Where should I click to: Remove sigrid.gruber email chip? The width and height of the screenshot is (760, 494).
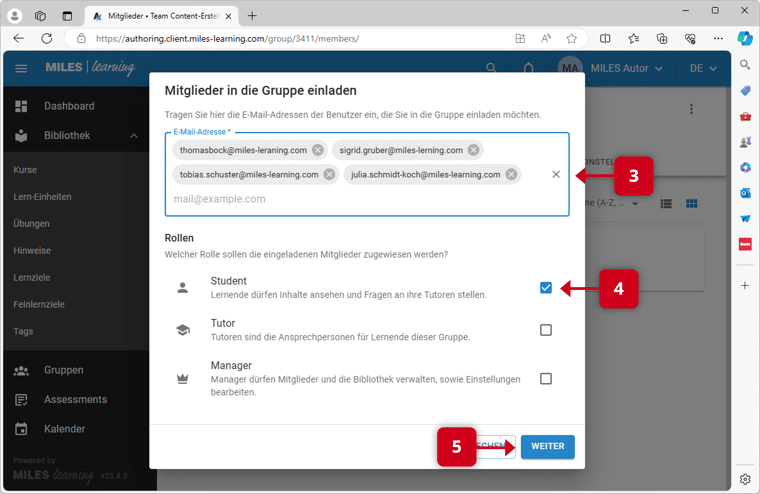coord(473,150)
